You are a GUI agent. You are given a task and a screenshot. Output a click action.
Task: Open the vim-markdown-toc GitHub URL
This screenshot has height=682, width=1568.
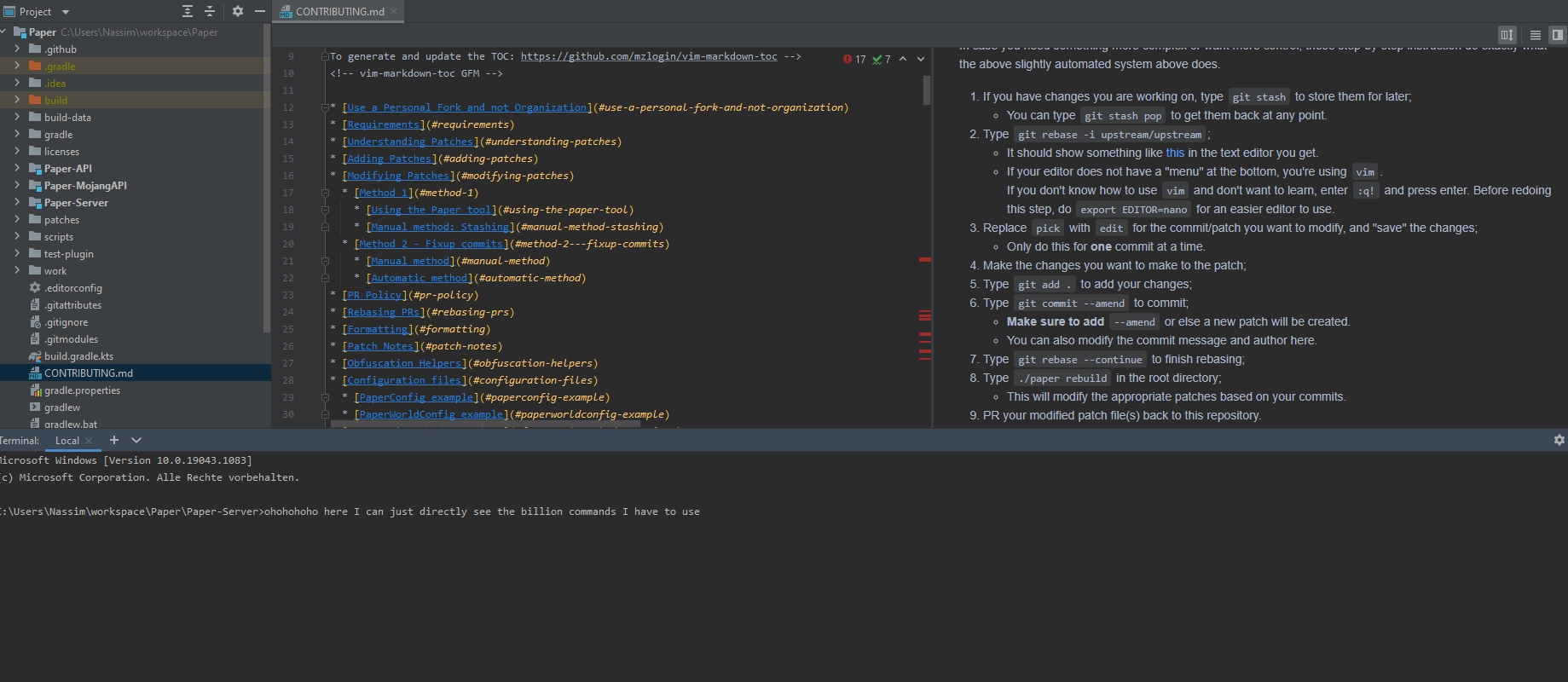click(649, 56)
